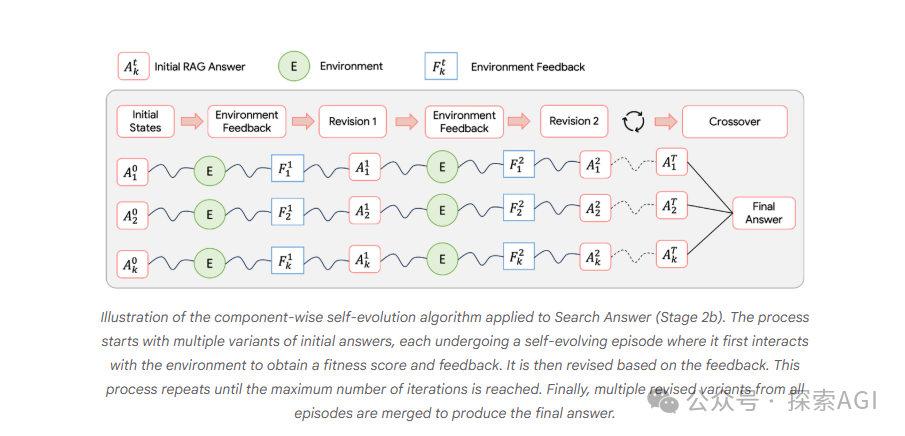Viewport: 905px width, 436px height.
Task: Click the circular refresh loop icon
Action: click(x=633, y=121)
